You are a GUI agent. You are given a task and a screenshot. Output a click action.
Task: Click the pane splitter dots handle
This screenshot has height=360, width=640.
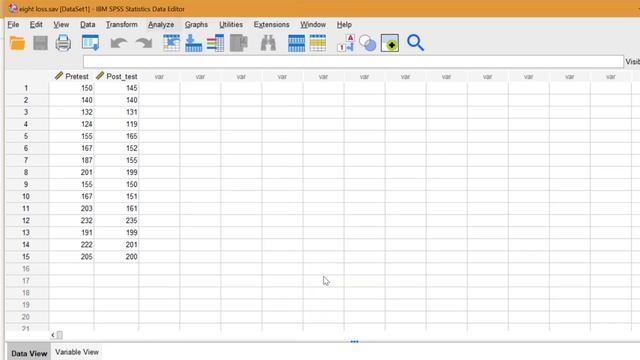tap(354, 342)
